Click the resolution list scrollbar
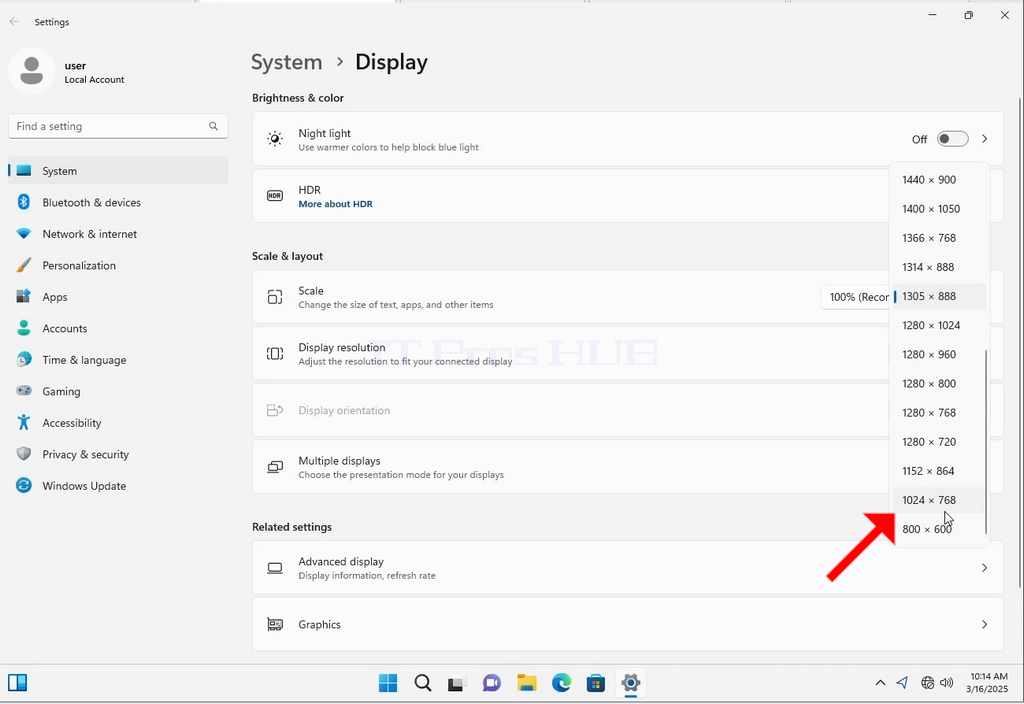This screenshot has height=704, width=1024. click(986, 442)
